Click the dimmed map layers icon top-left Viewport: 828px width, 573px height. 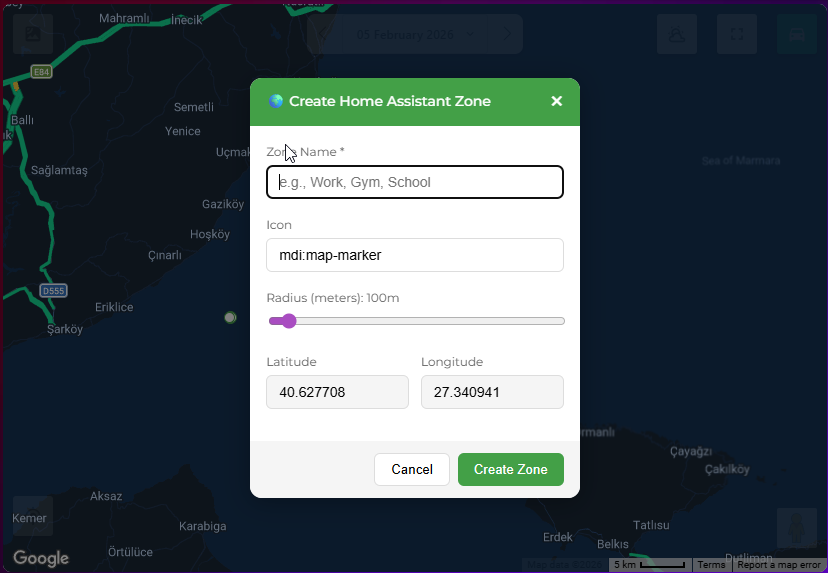pos(33,34)
